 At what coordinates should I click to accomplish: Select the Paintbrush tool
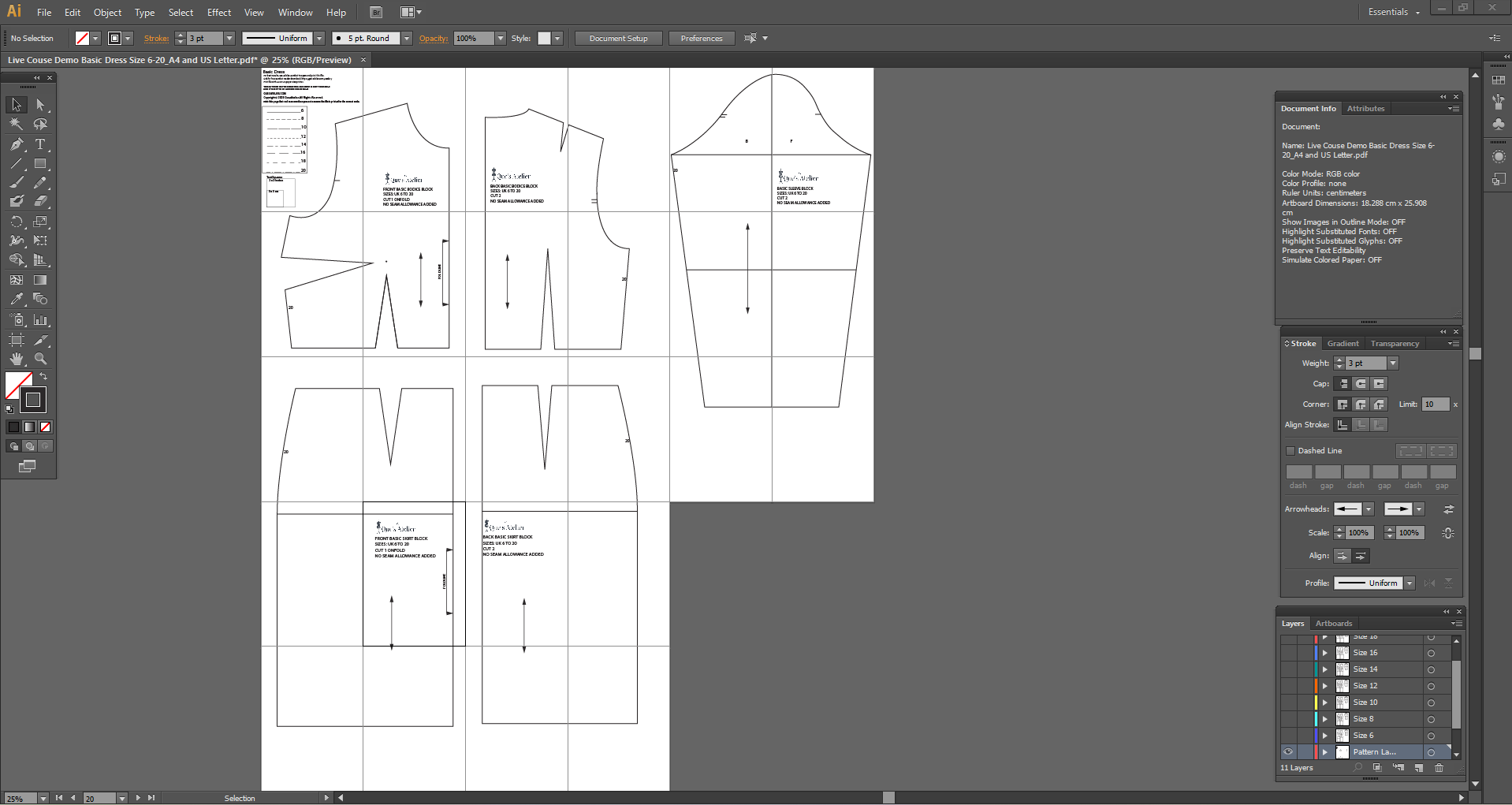17,182
